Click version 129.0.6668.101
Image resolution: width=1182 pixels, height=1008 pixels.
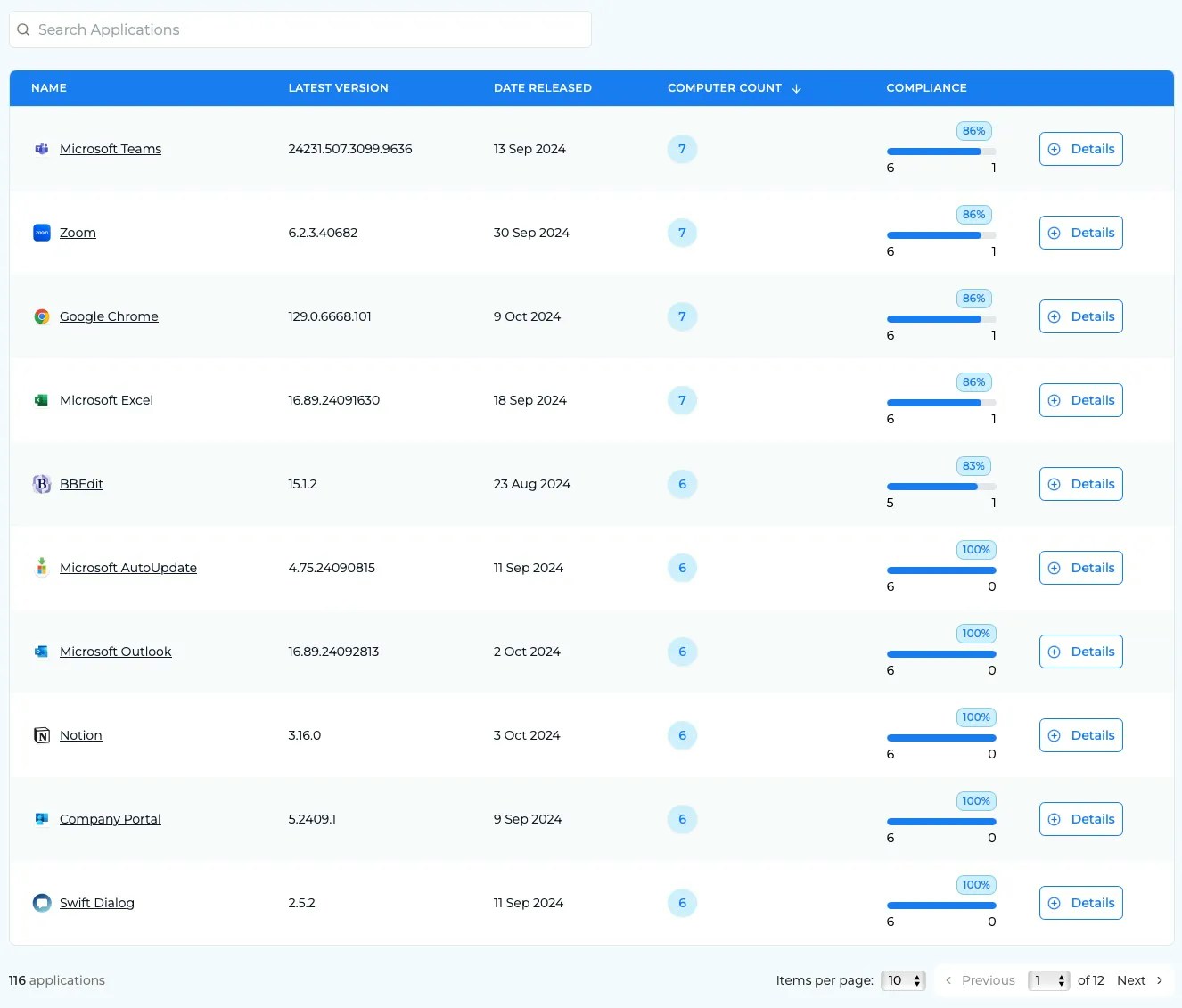pos(330,316)
